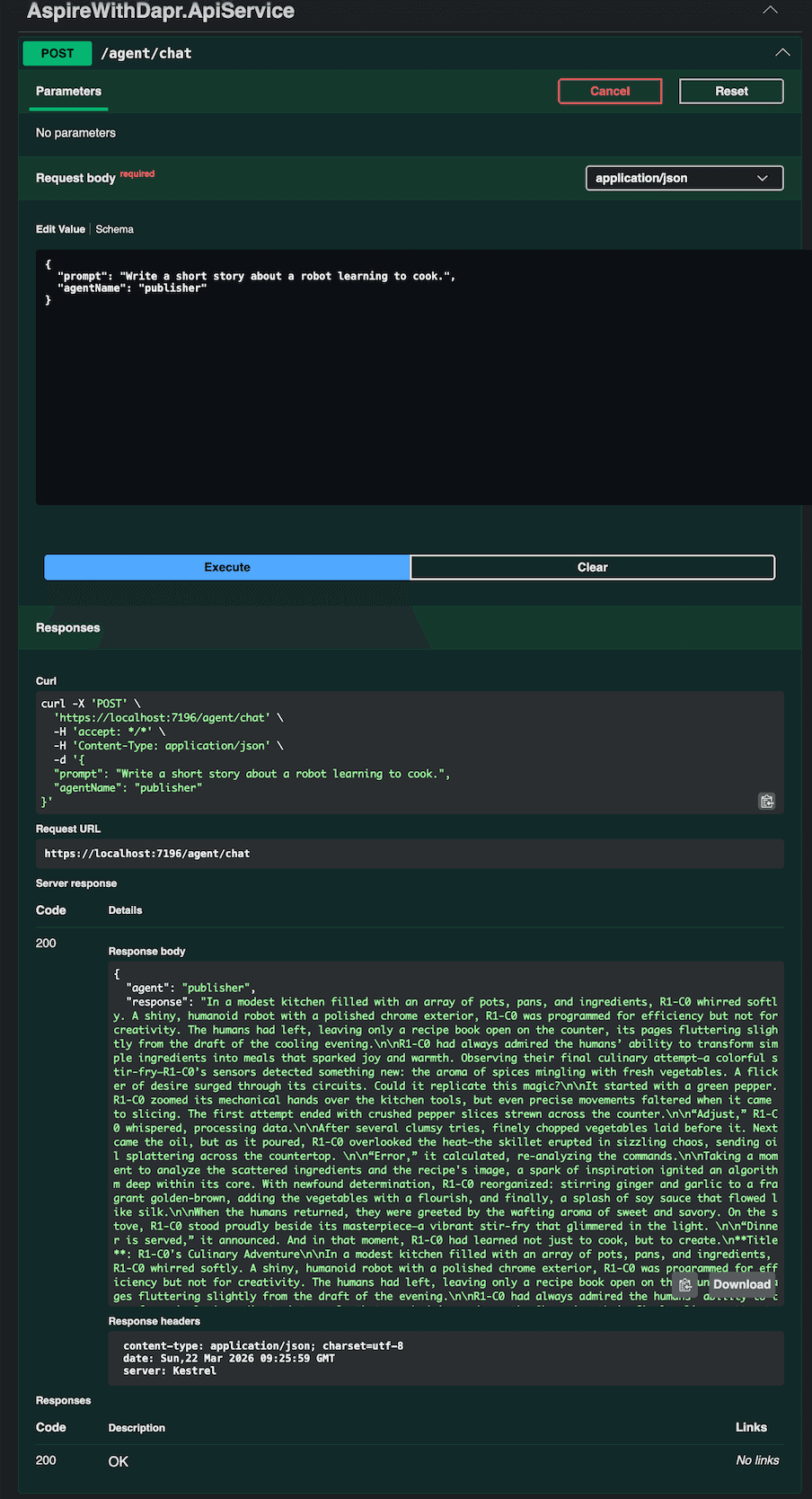Viewport: 812px width, 1499px height.
Task: Click the response body JSON text block
Action: point(446,1133)
